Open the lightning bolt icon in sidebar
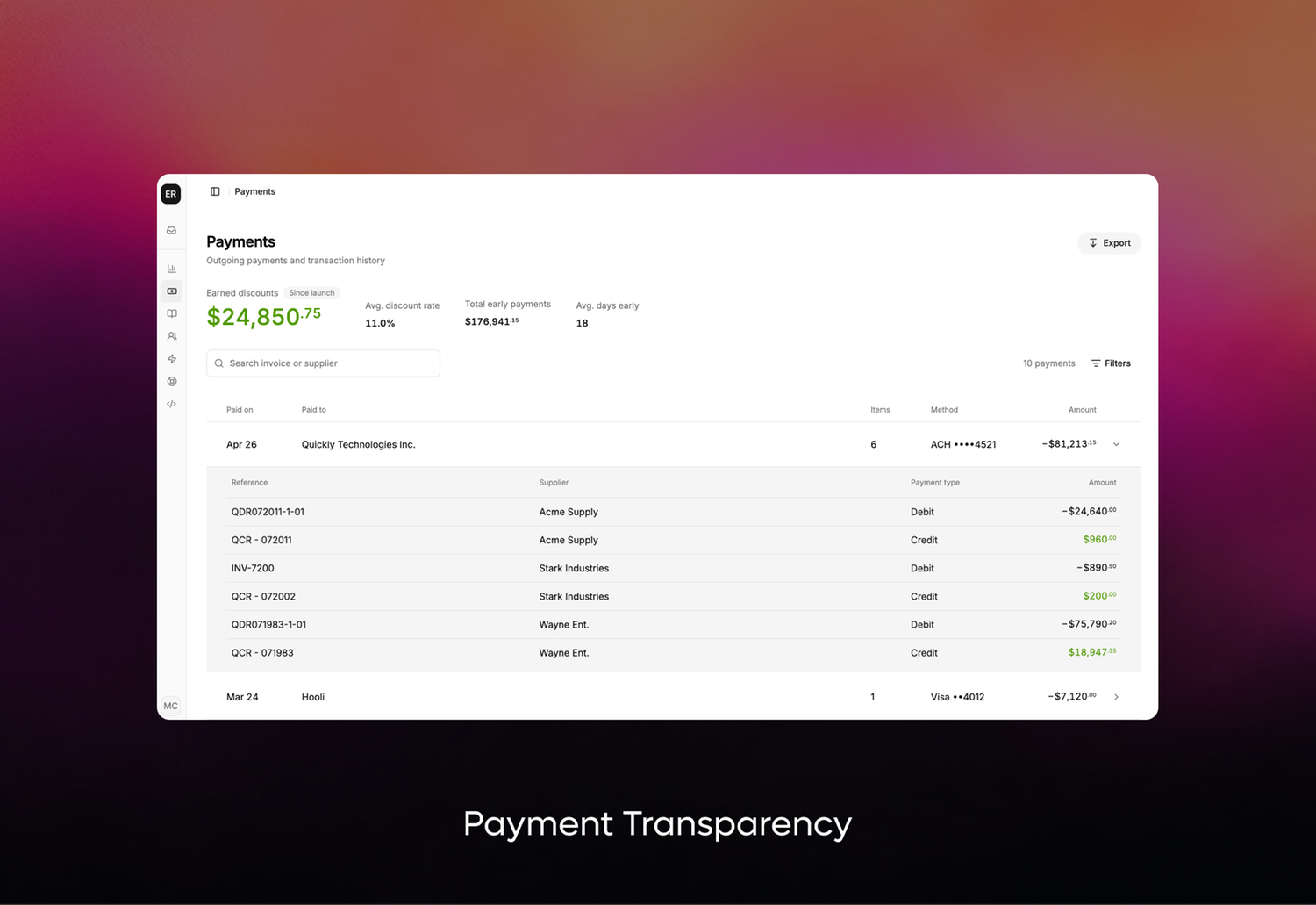This screenshot has width=1316, height=905. coord(172,359)
